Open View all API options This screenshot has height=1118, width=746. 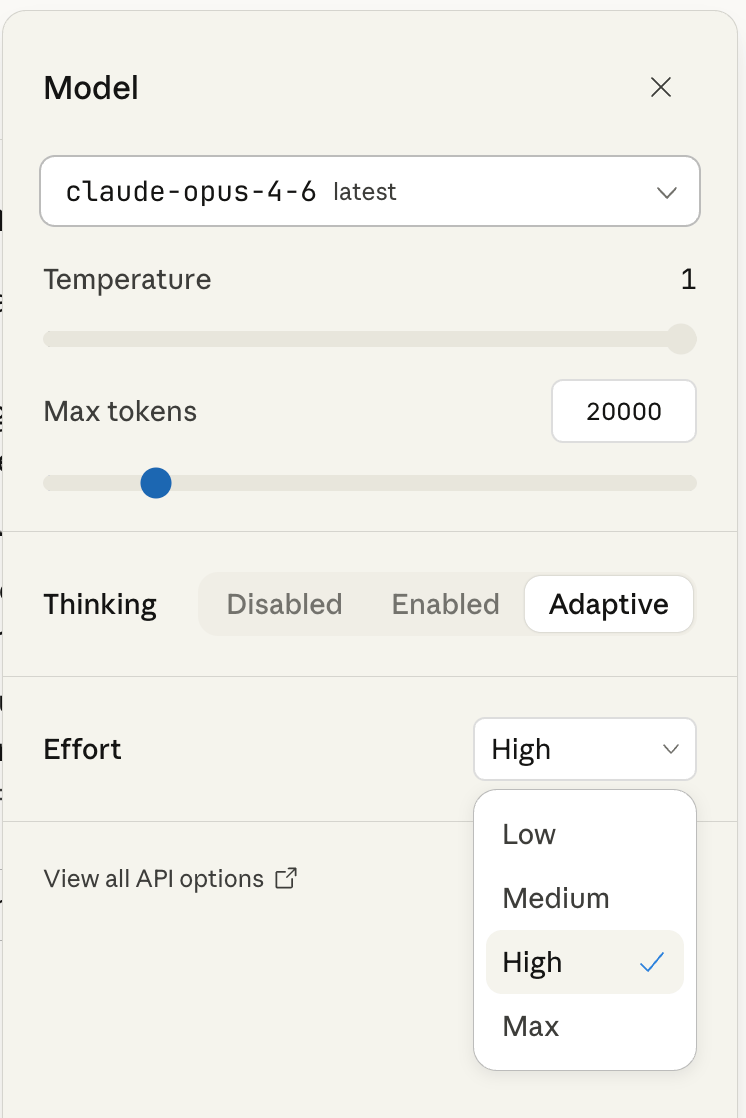155,877
